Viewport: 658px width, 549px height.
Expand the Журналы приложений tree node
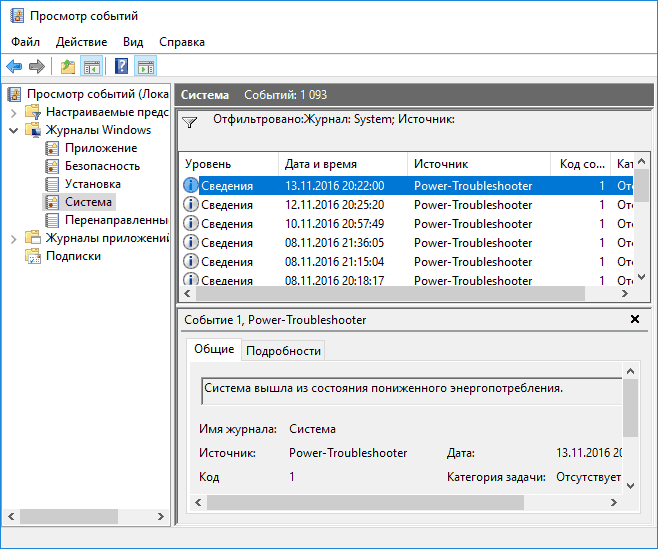(x=13, y=239)
